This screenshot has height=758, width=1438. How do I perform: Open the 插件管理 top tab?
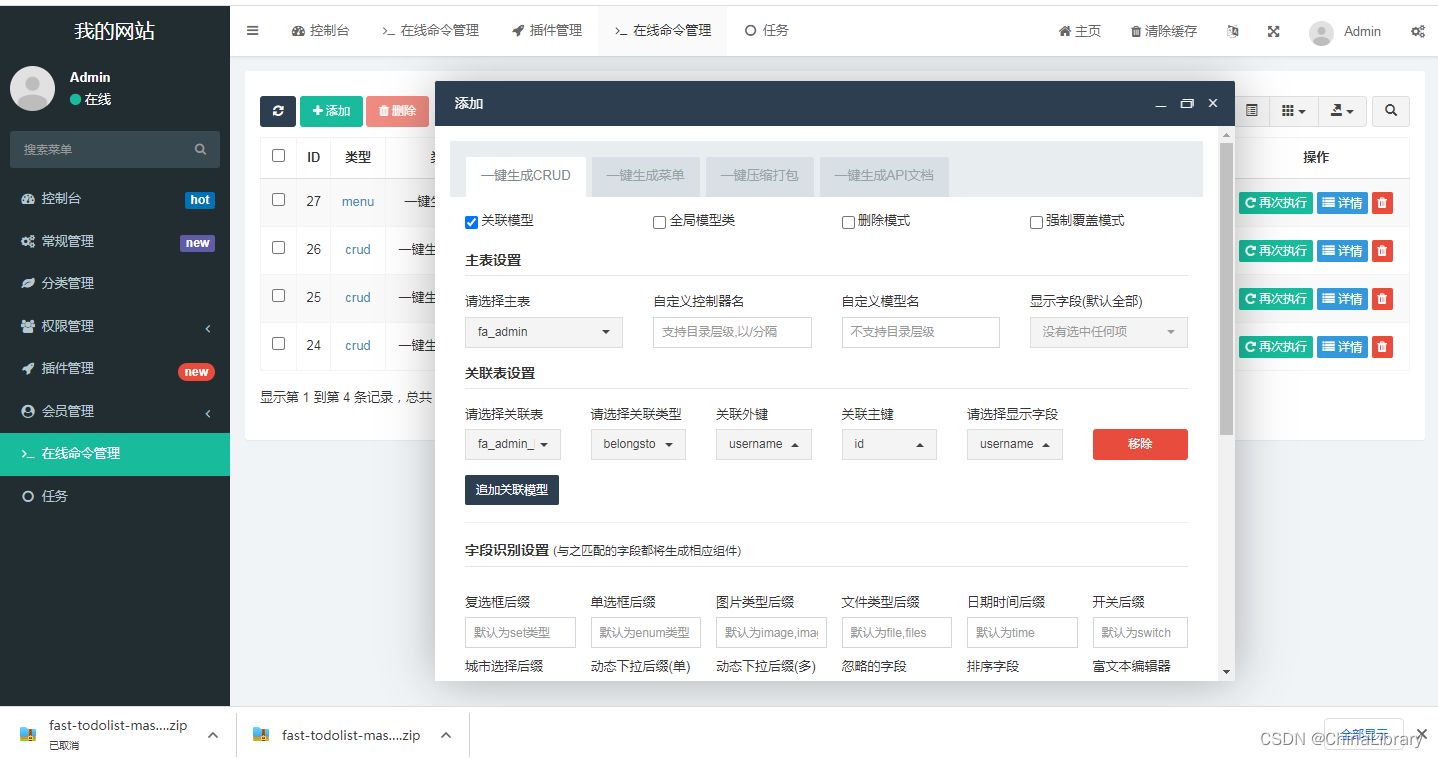point(547,31)
